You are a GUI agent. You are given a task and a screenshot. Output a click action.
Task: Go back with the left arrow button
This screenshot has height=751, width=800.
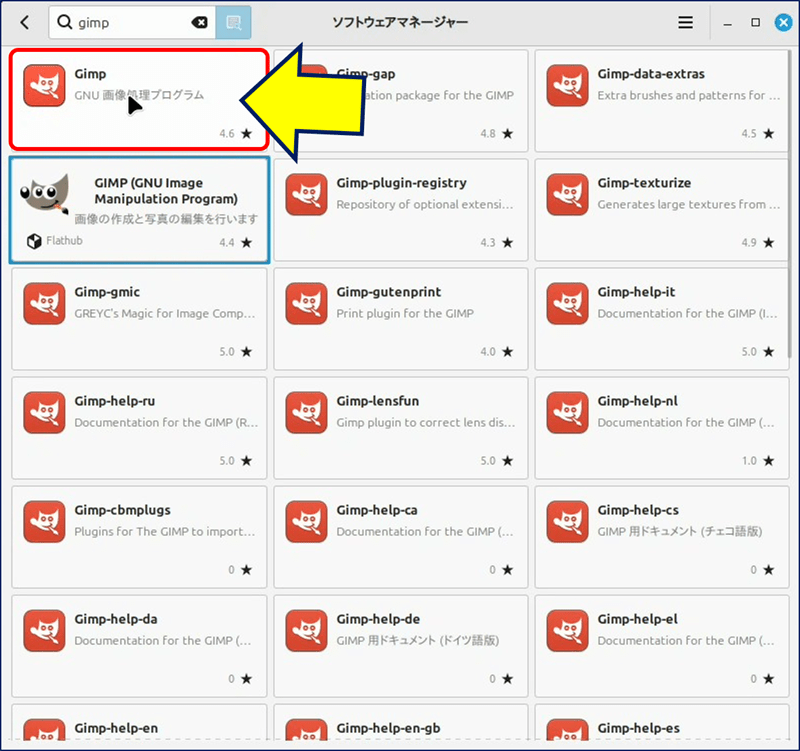(24, 22)
